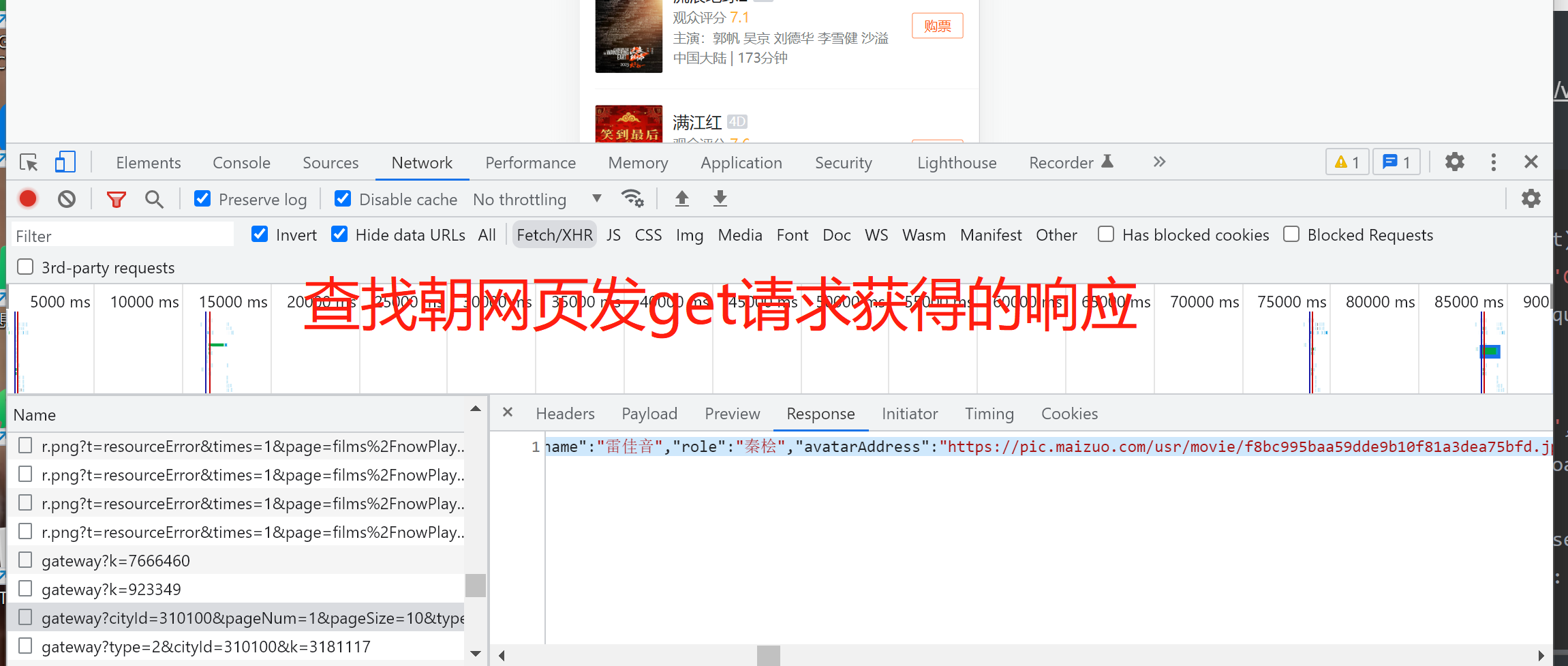Open the No throttling dropdown
Image resolution: width=1568 pixels, height=666 pixels.
(x=537, y=199)
